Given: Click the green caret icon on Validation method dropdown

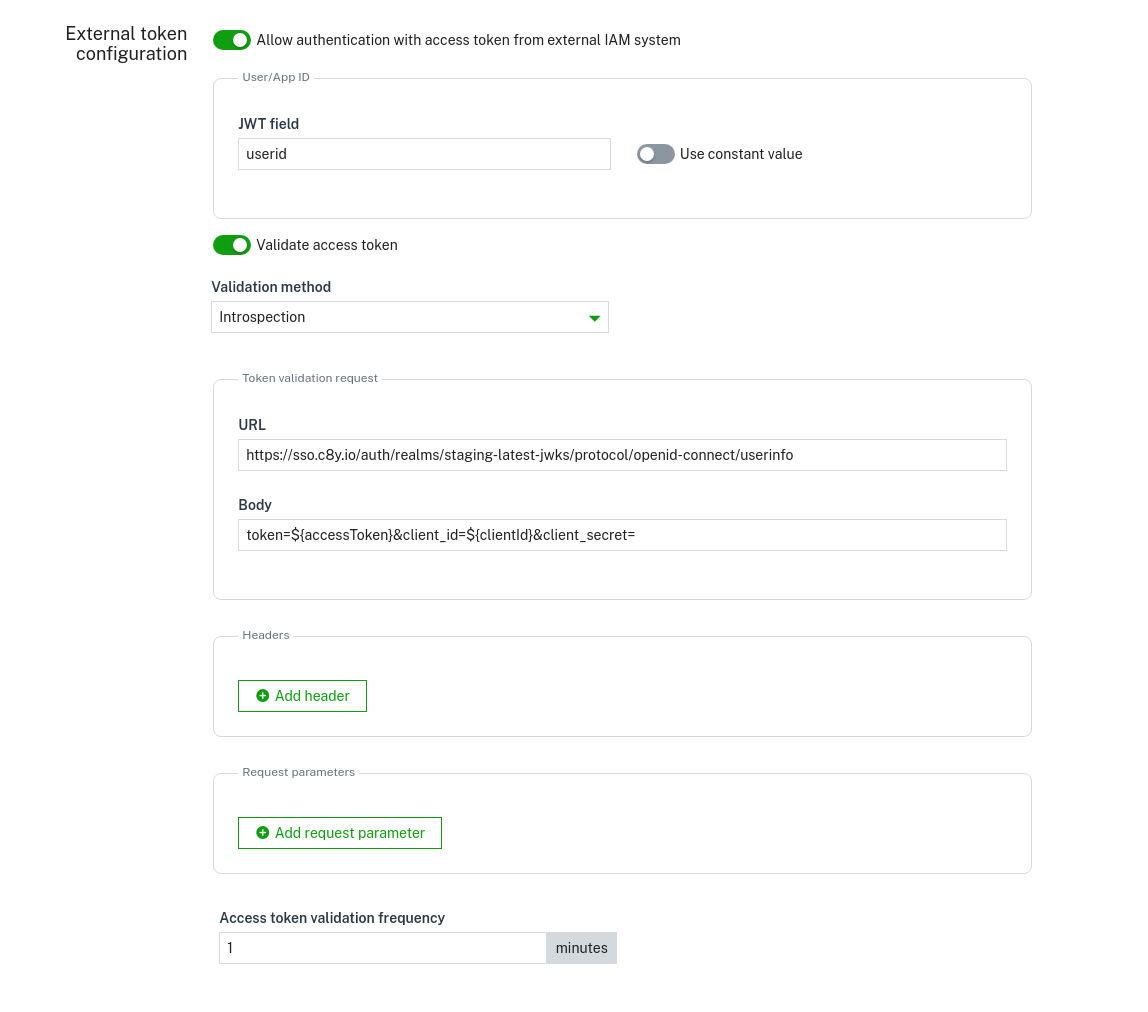Looking at the screenshot, I should coord(594,317).
